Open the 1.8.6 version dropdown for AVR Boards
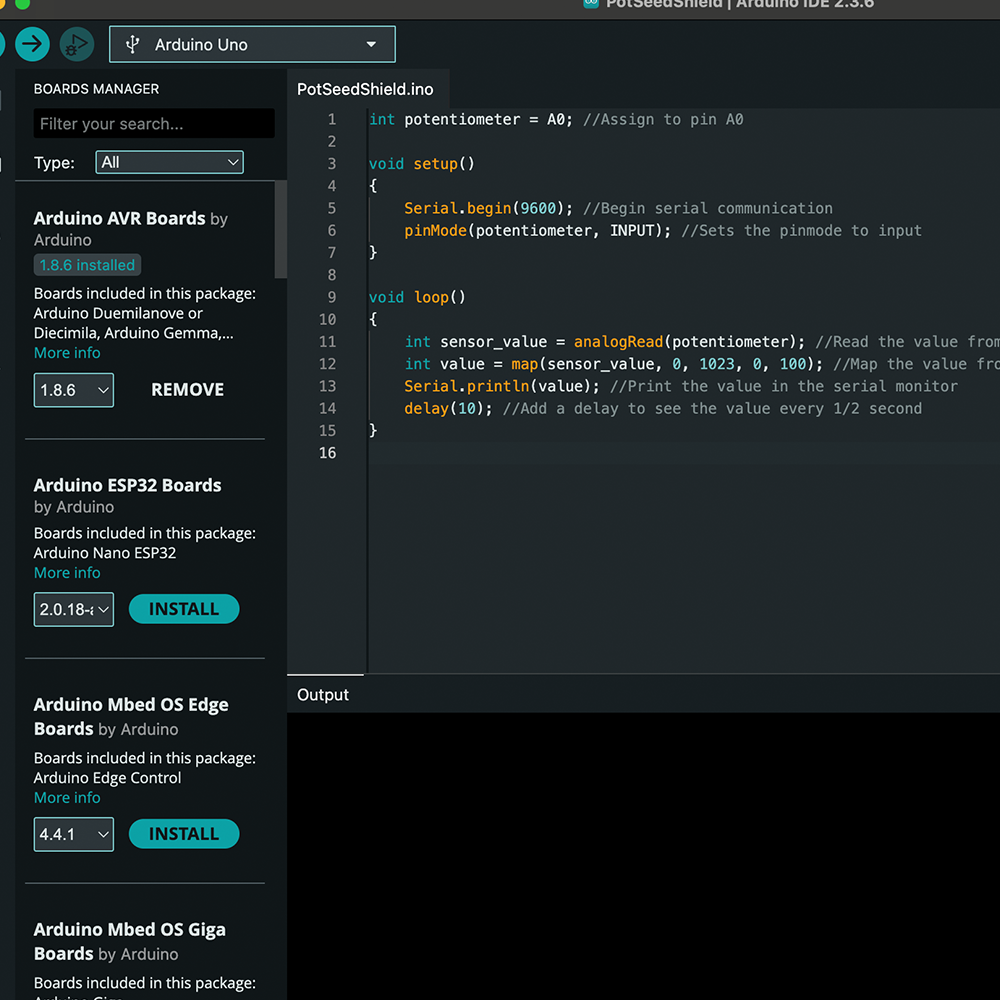Screen dimensions: 1000x1000 (73, 390)
